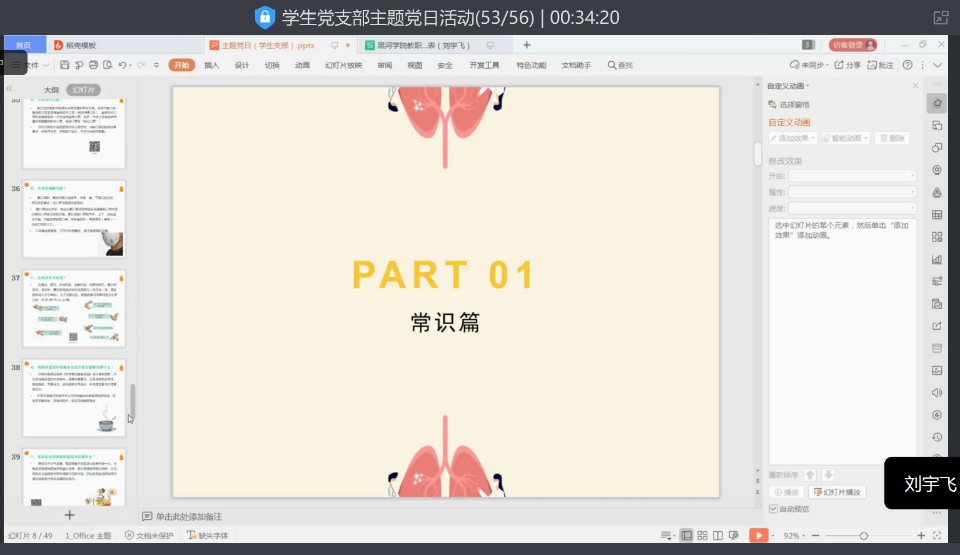Open the table icon in right sidebar

pos(937,215)
